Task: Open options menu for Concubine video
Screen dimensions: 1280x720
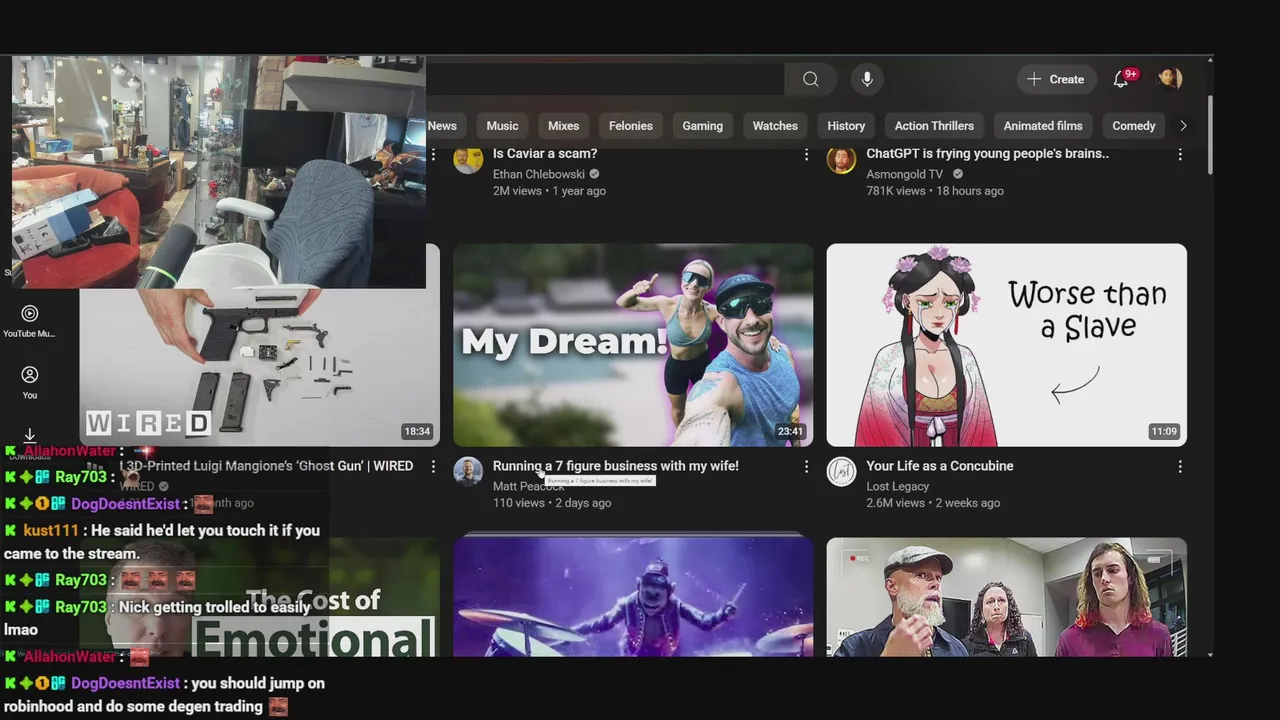Action: (x=1180, y=467)
